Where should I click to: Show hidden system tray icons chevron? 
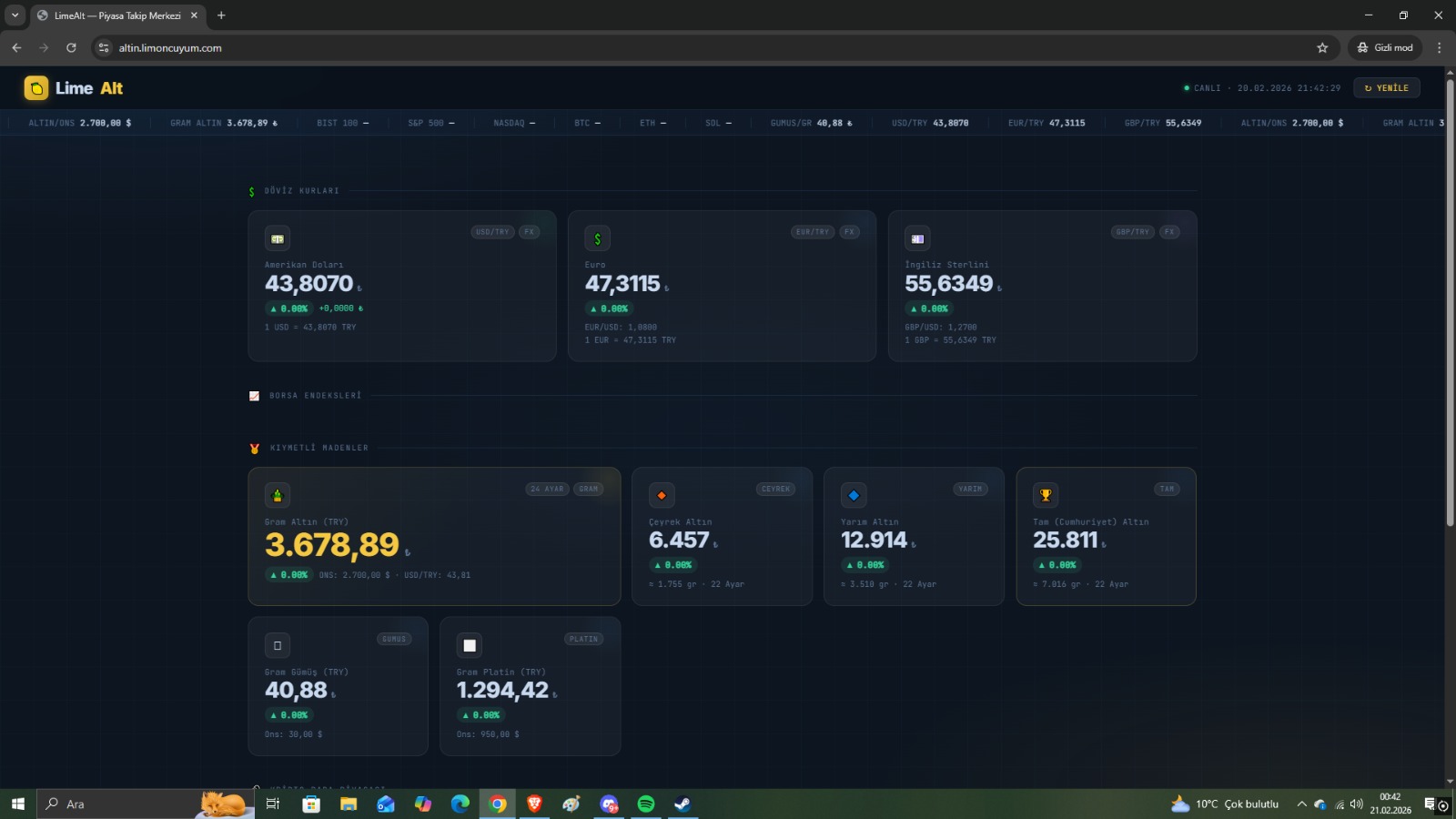coord(1301,804)
